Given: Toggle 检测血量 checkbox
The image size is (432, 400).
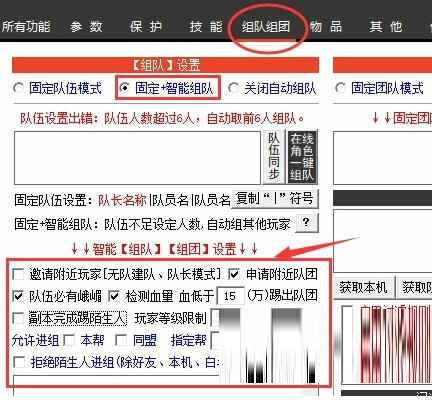Looking at the screenshot, I should coord(114,296).
